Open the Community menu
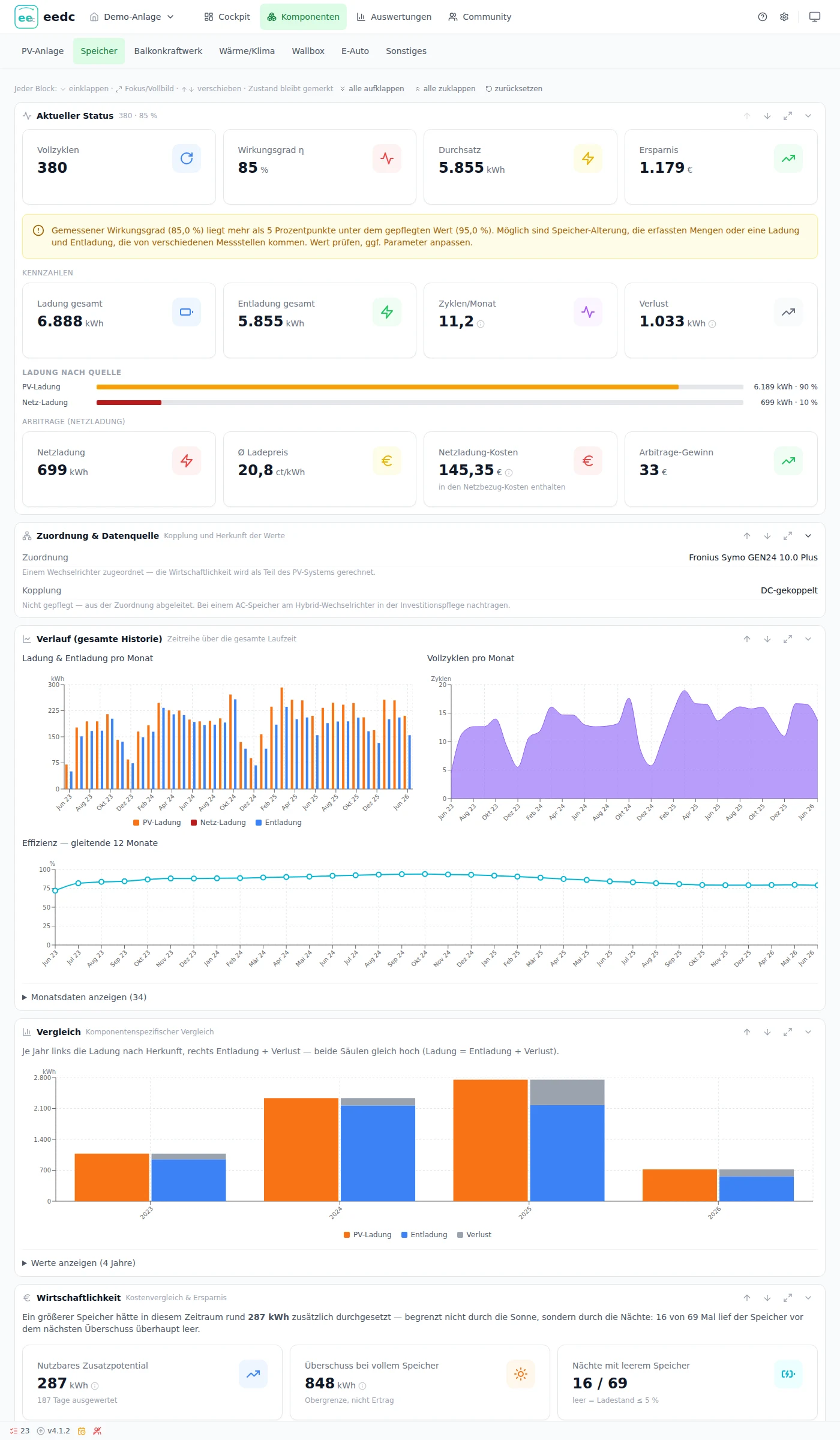840x1440 pixels. (480, 17)
